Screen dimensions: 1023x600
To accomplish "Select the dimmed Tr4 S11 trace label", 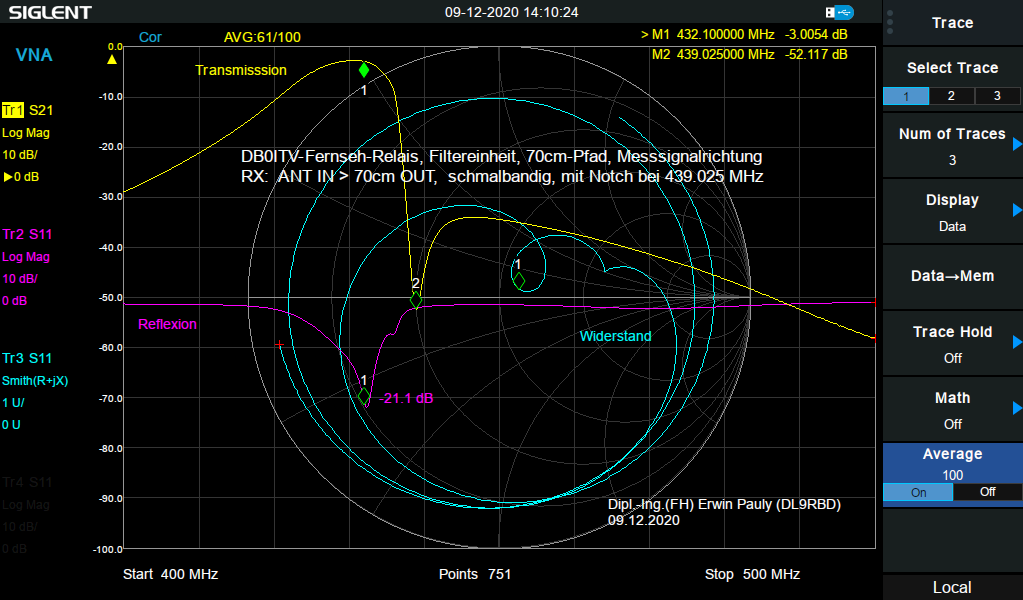I will pos(27,482).
